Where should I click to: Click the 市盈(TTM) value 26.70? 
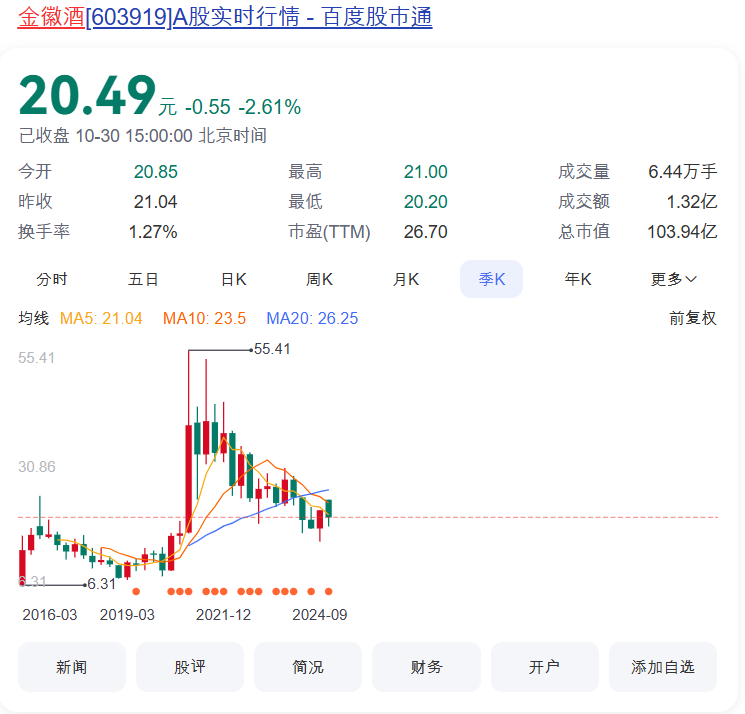tap(426, 232)
